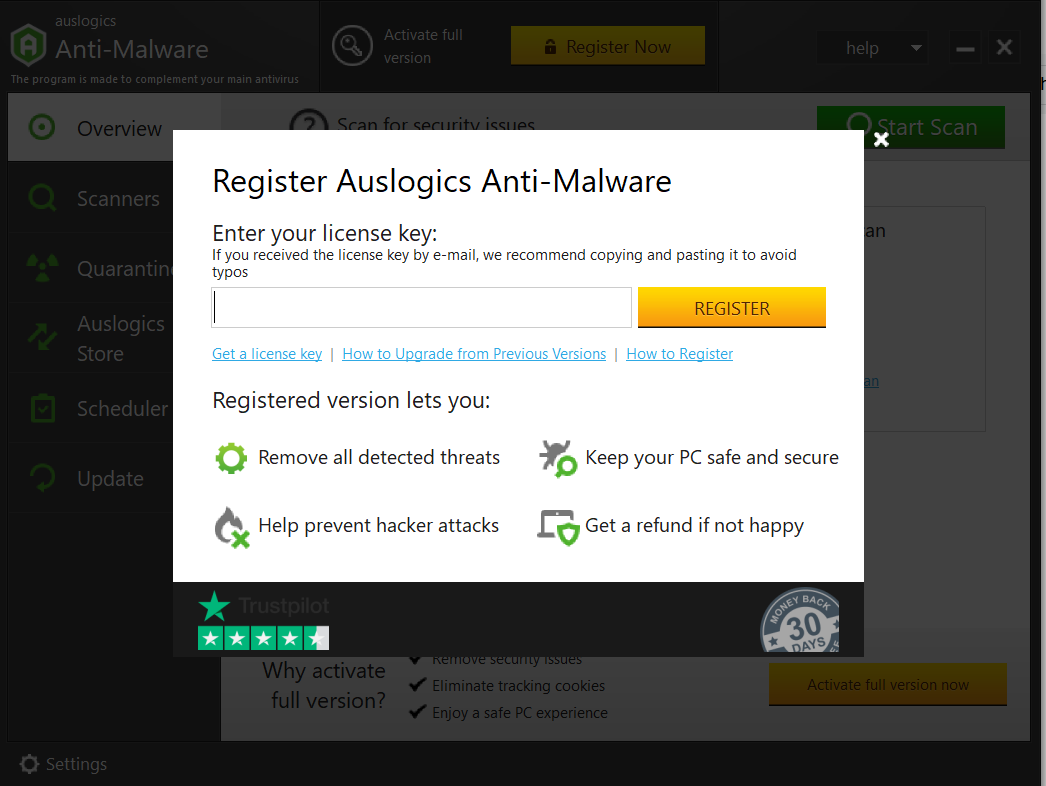Click the Money Back 30 Days badge
Image resolution: width=1046 pixels, height=786 pixels.
tap(801, 620)
